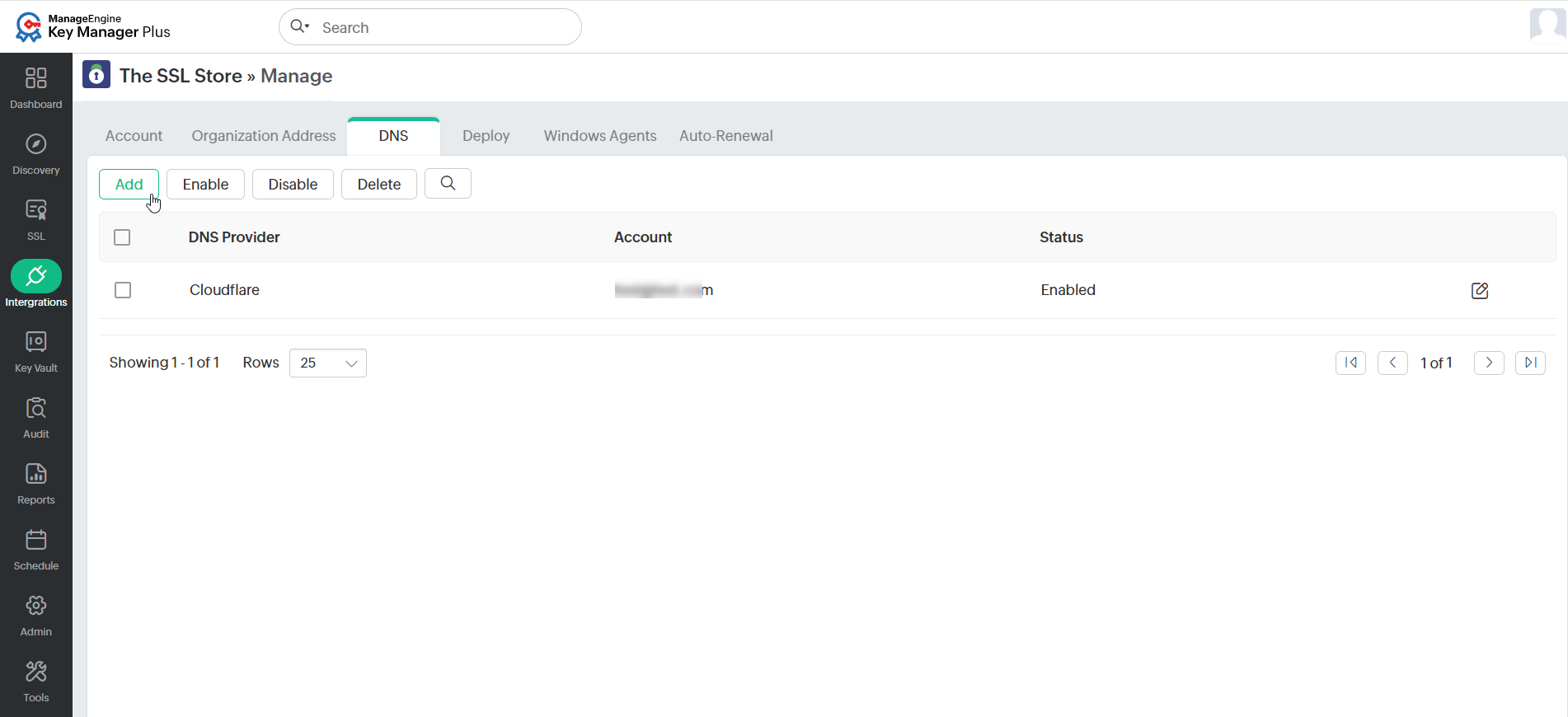Open the user profile avatar
Image resolution: width=1568 pixels, height=717 pixels.
[x=1547, y=25]
